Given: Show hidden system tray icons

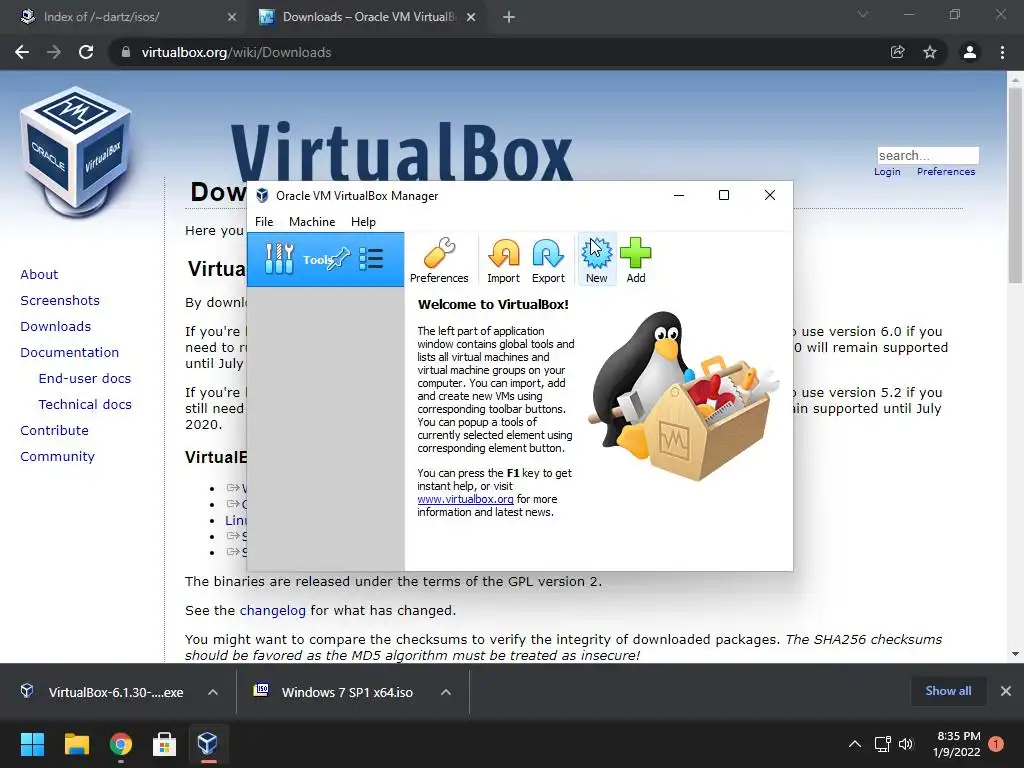Looking at the screenshot, I should coord(855,744).
